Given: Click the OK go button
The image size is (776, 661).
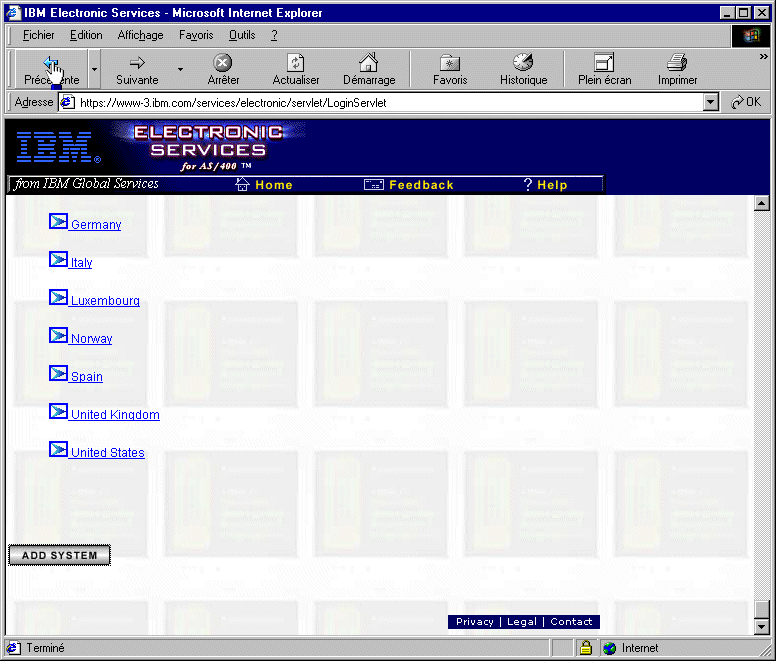Looking at the screenshot, I should point(746,102).
